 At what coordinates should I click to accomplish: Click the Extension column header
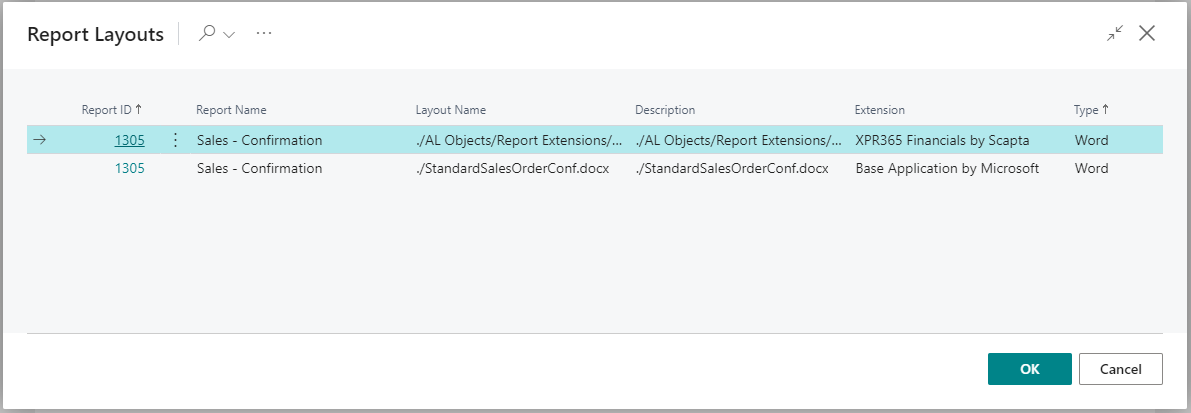pos(879,110)
